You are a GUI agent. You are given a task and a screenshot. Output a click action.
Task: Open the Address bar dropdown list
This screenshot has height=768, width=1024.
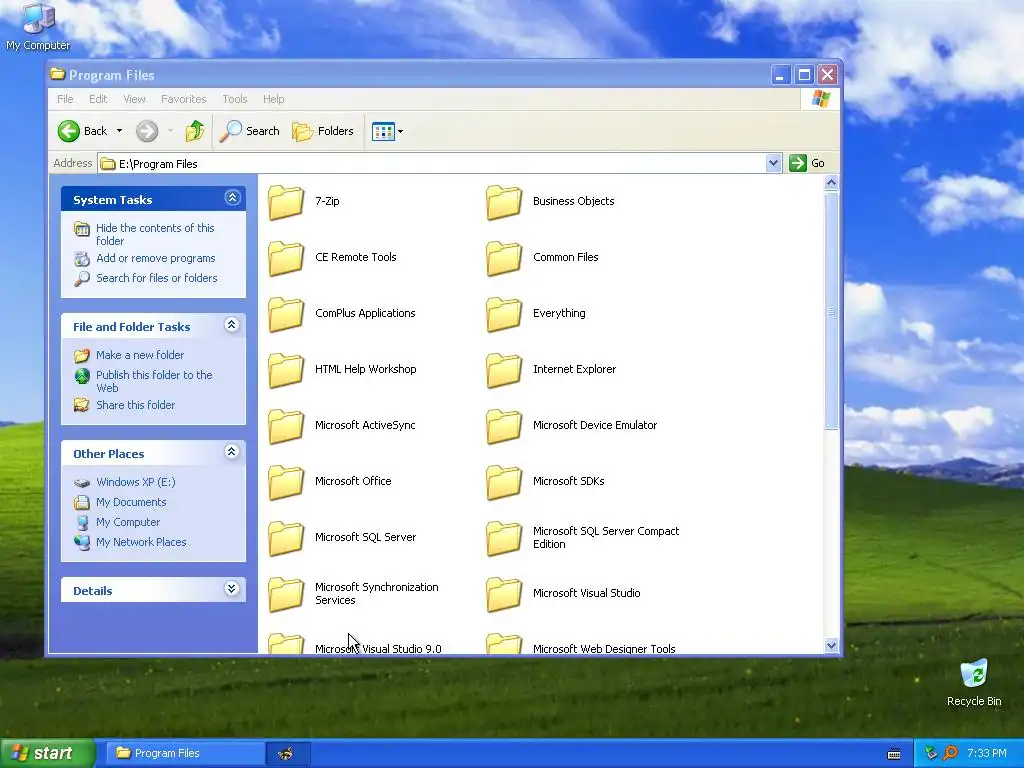(773, 163)
